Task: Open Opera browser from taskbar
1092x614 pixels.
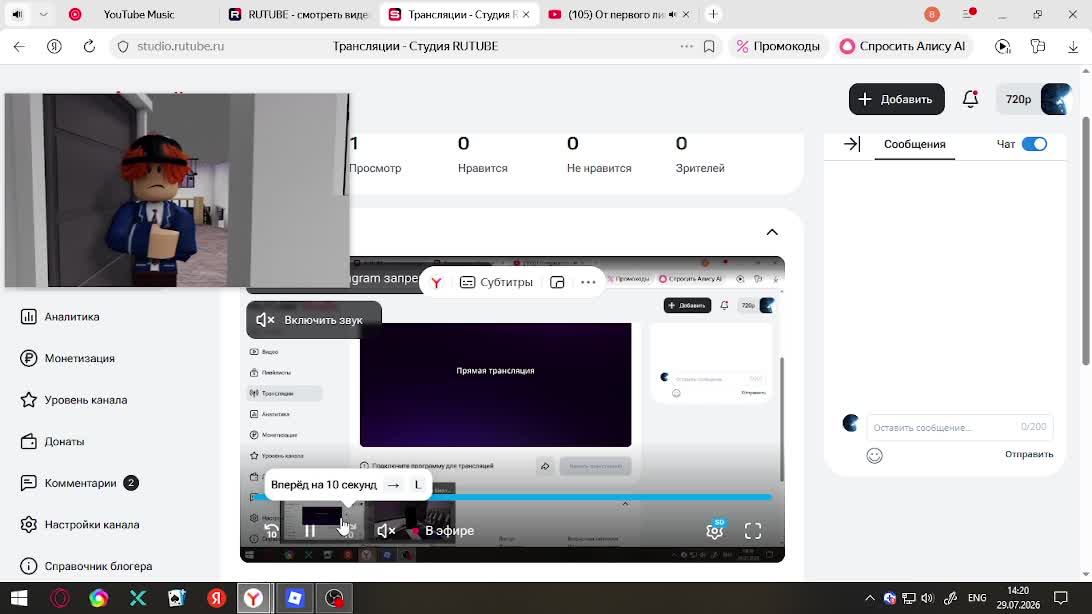Action: [x=60, y=598]
